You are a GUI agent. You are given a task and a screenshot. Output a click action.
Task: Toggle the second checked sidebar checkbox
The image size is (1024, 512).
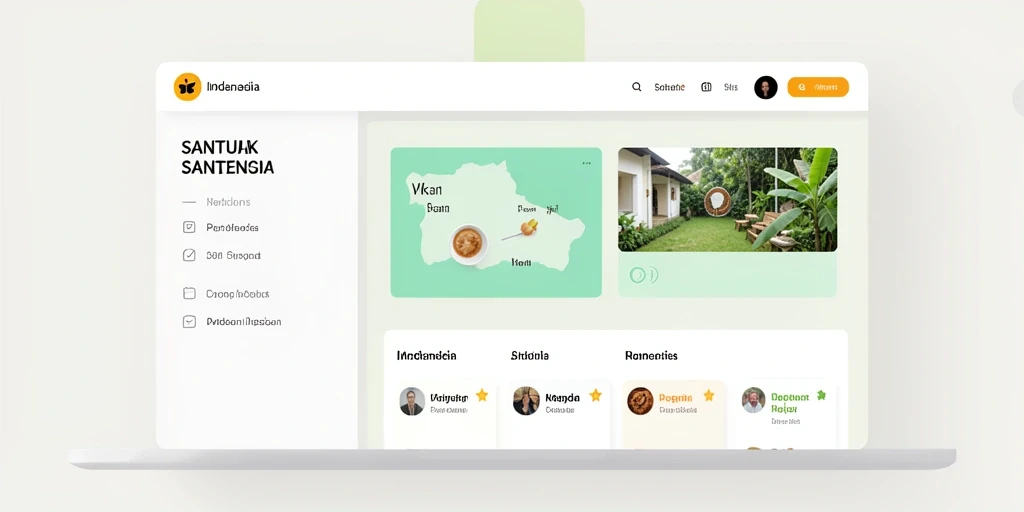point(189,255)
